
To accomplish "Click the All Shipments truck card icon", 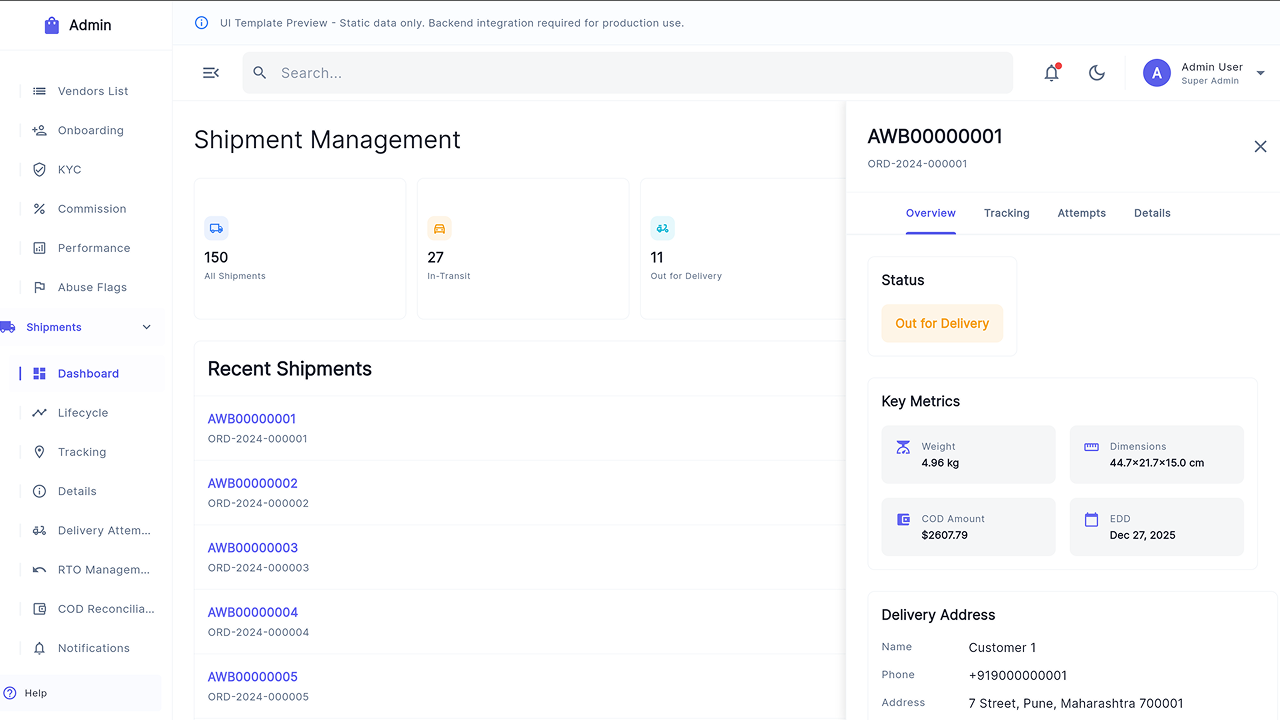I will click(216, 228).
